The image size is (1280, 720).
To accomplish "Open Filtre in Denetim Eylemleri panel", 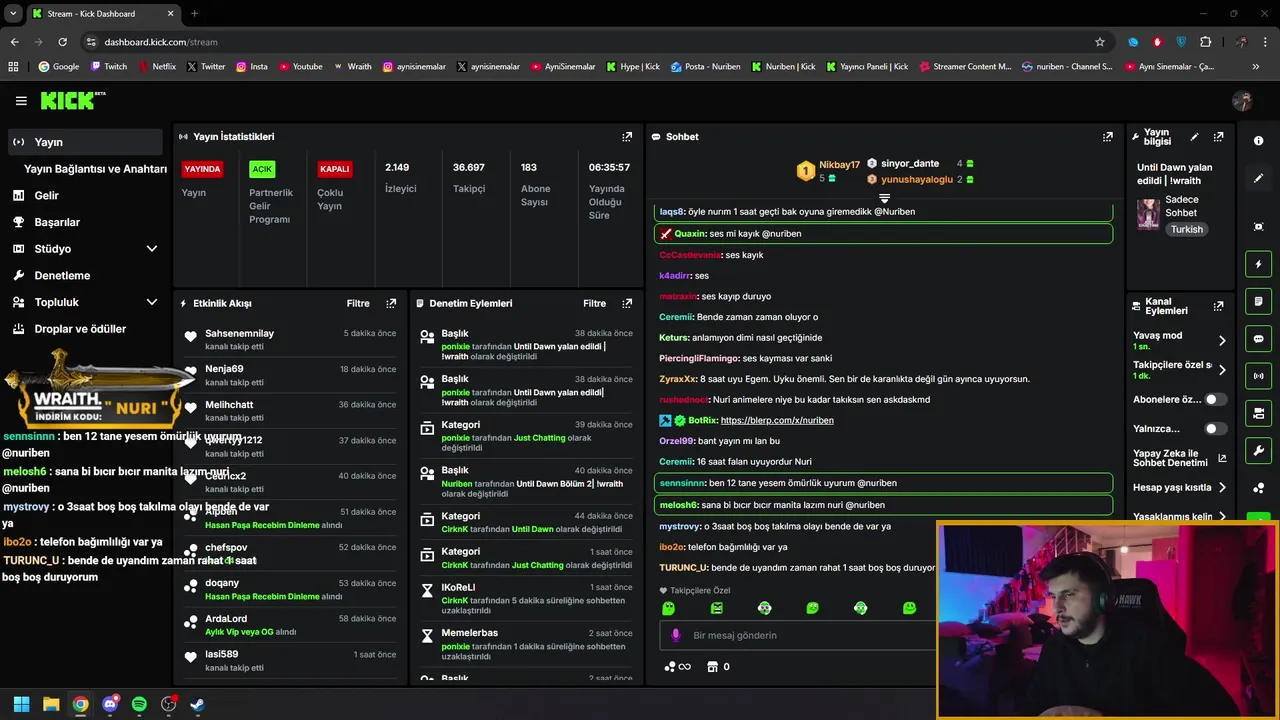I will pos(594,303).
